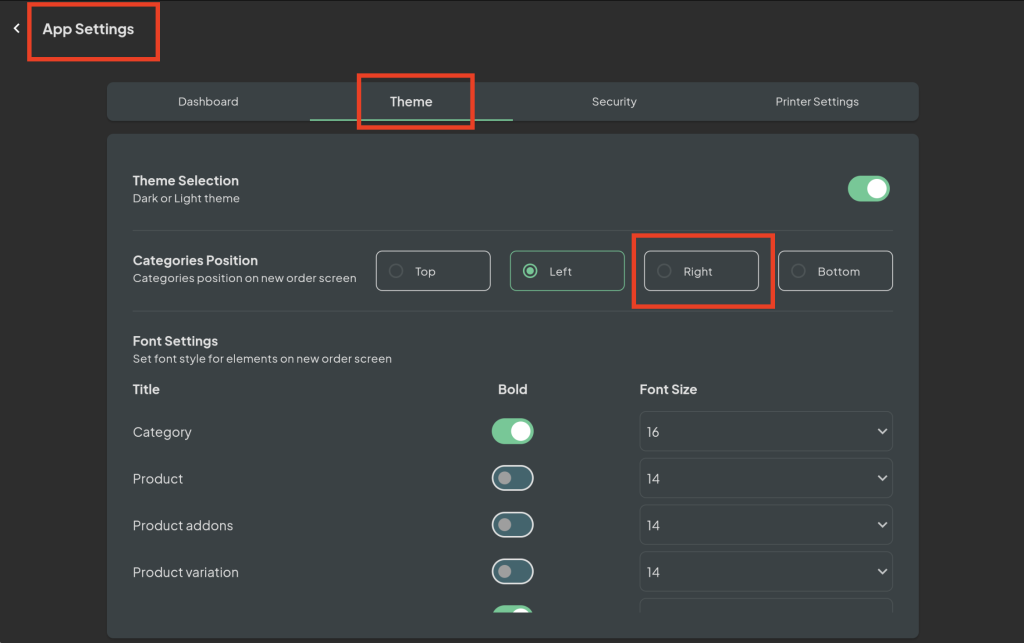The height and width of the screenshot is (643, 1024).
Task: Select the Theme tab
Action: 410,101
